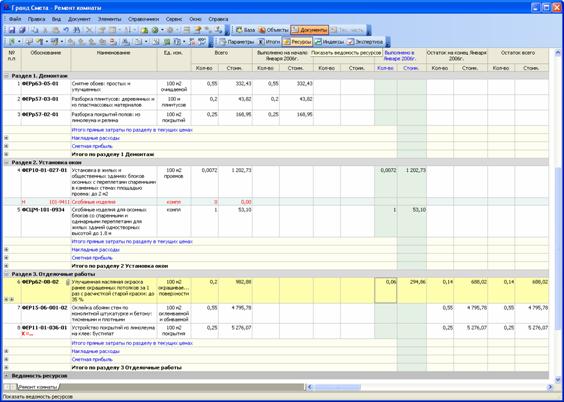Click the Наименование column header

pyautogui.click(x=114, y=59)
